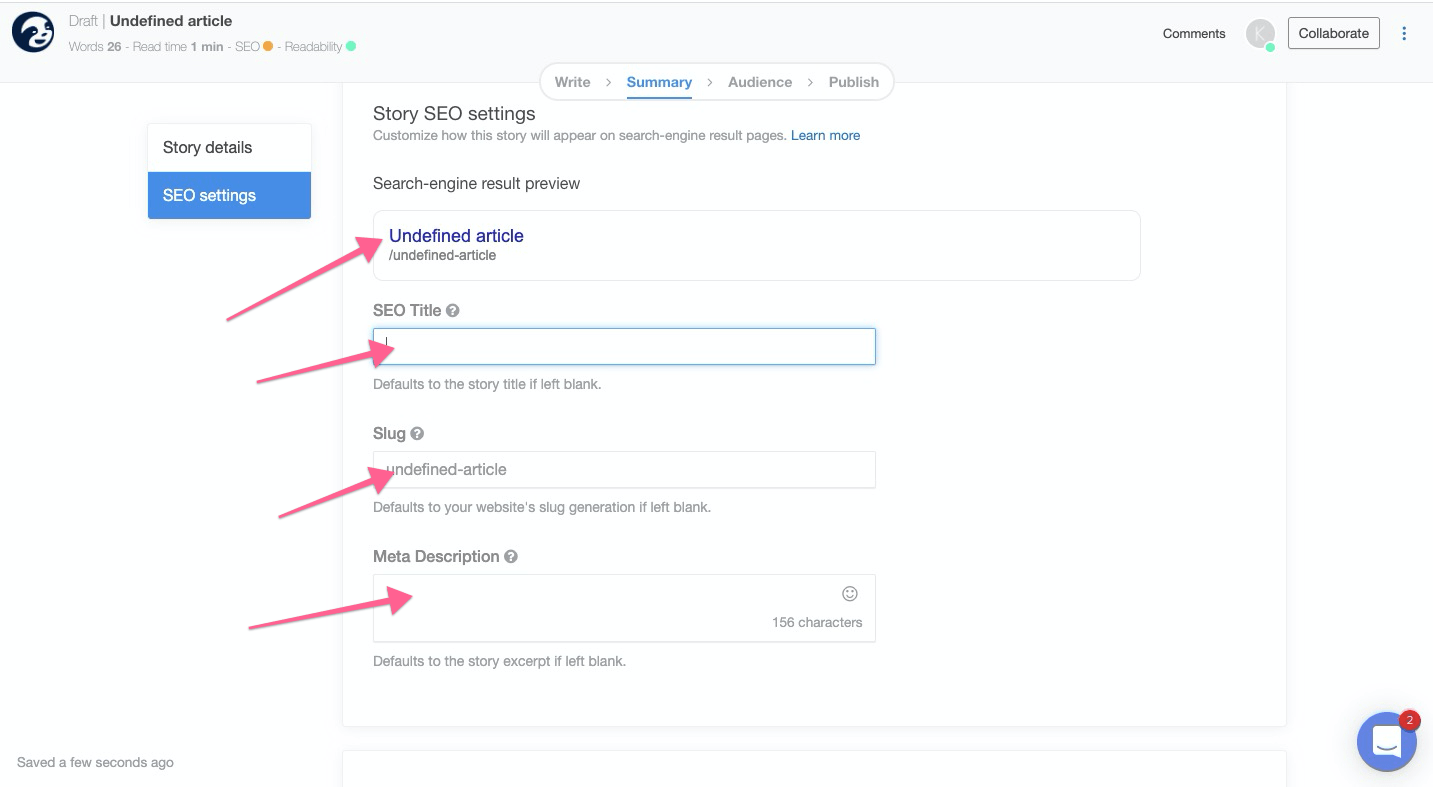This screenshot has height=787, width=1433.
Task: Open the three-dot more options menu
Action: click(1404, 33)
